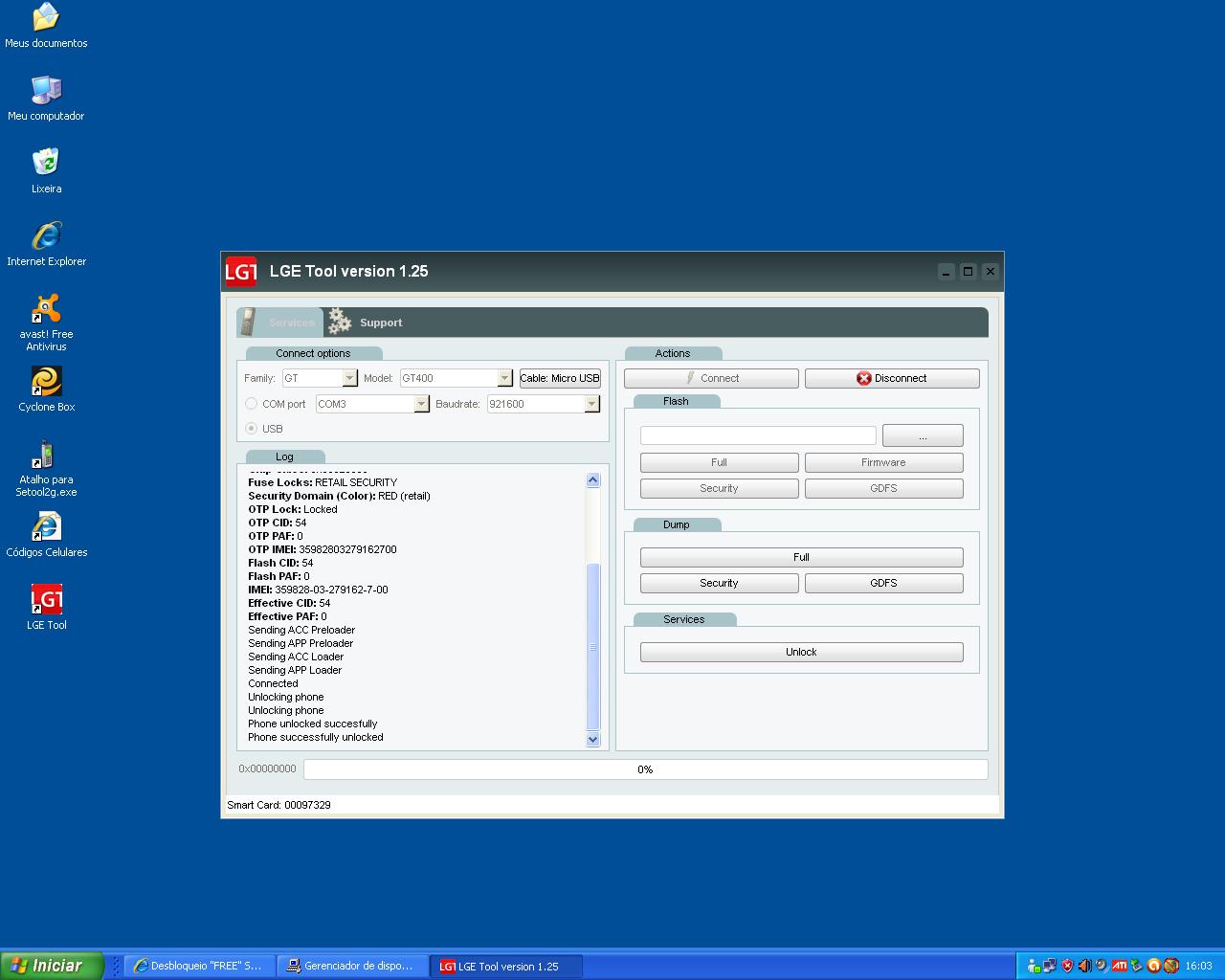Click the Dump GDFS button
The width and height of the screenshot is (1225, 980).
pos(883,583)
